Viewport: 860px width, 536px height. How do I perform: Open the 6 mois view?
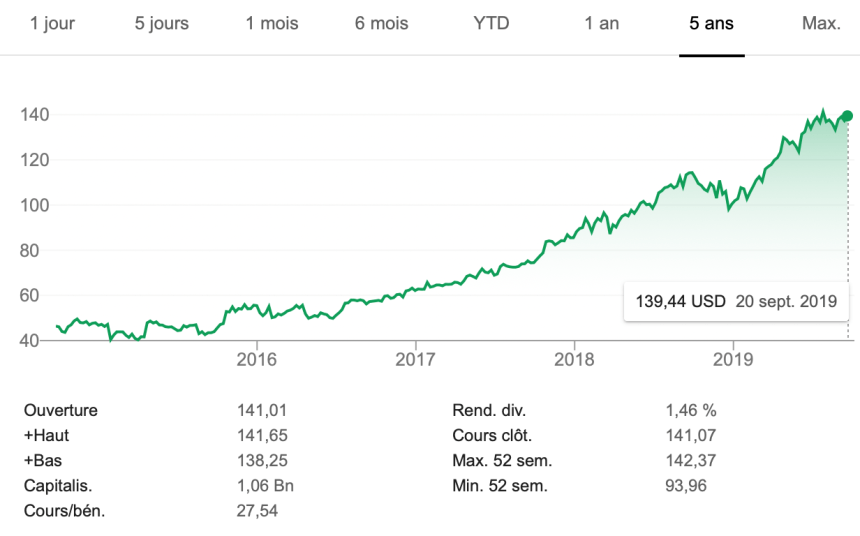pos(381,23)
